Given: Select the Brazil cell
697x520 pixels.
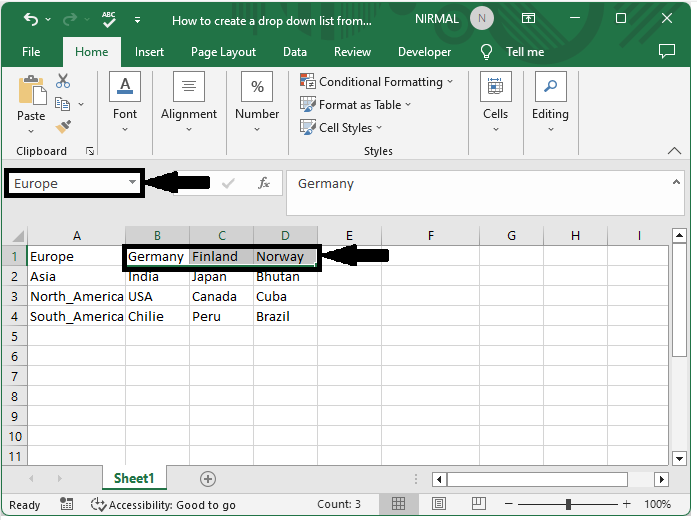Looking at the screenshot, I should point(285,316).
